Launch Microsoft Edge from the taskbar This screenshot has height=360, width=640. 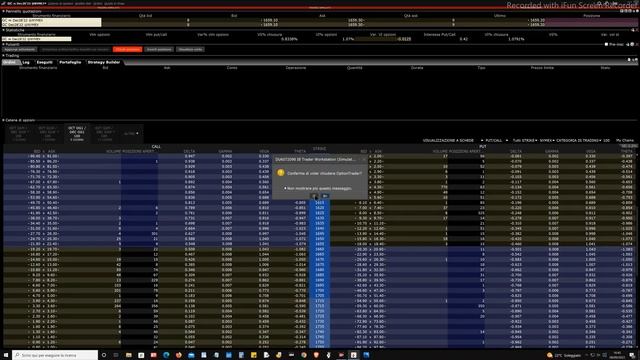(x=166, y=355)
